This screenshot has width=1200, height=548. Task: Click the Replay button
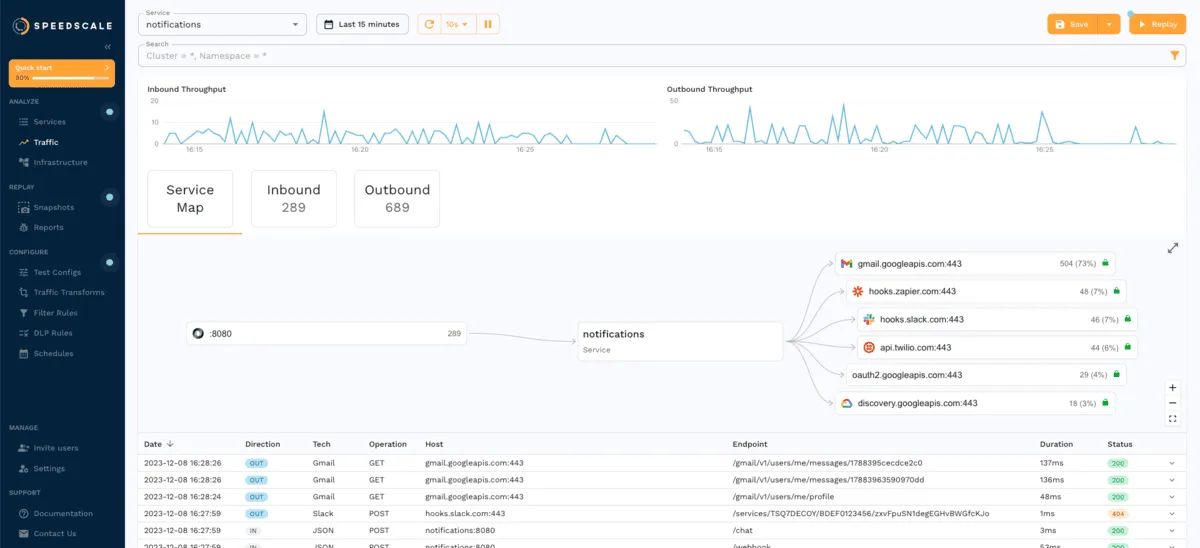pyautogui.click(x=1157, y=24)
